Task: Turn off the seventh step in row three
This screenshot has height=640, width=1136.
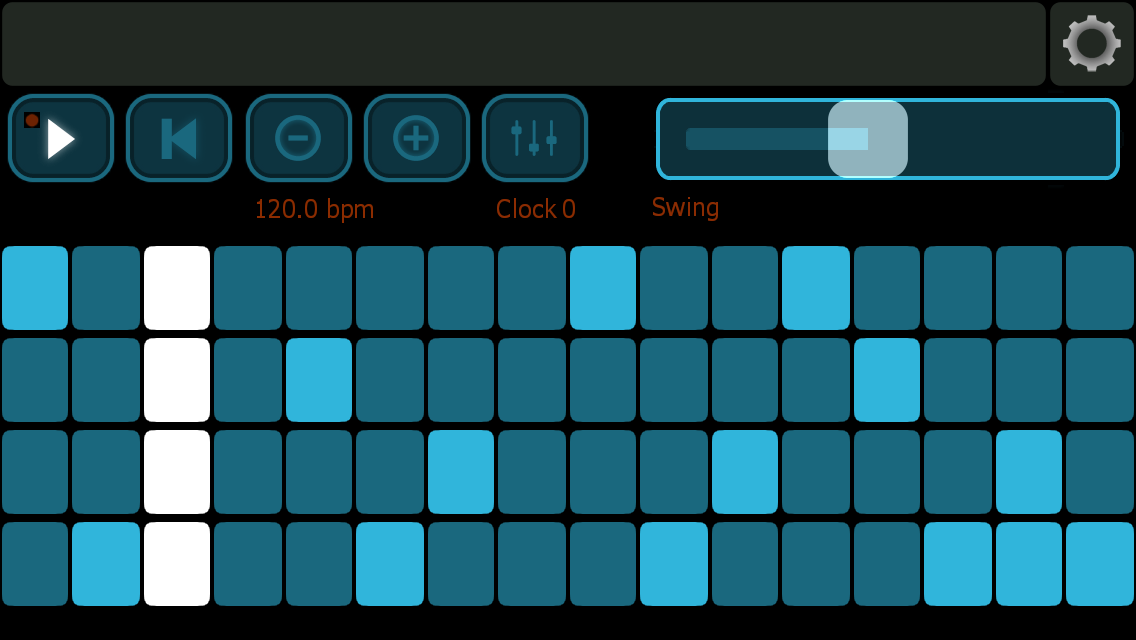Action: [461, 472]
